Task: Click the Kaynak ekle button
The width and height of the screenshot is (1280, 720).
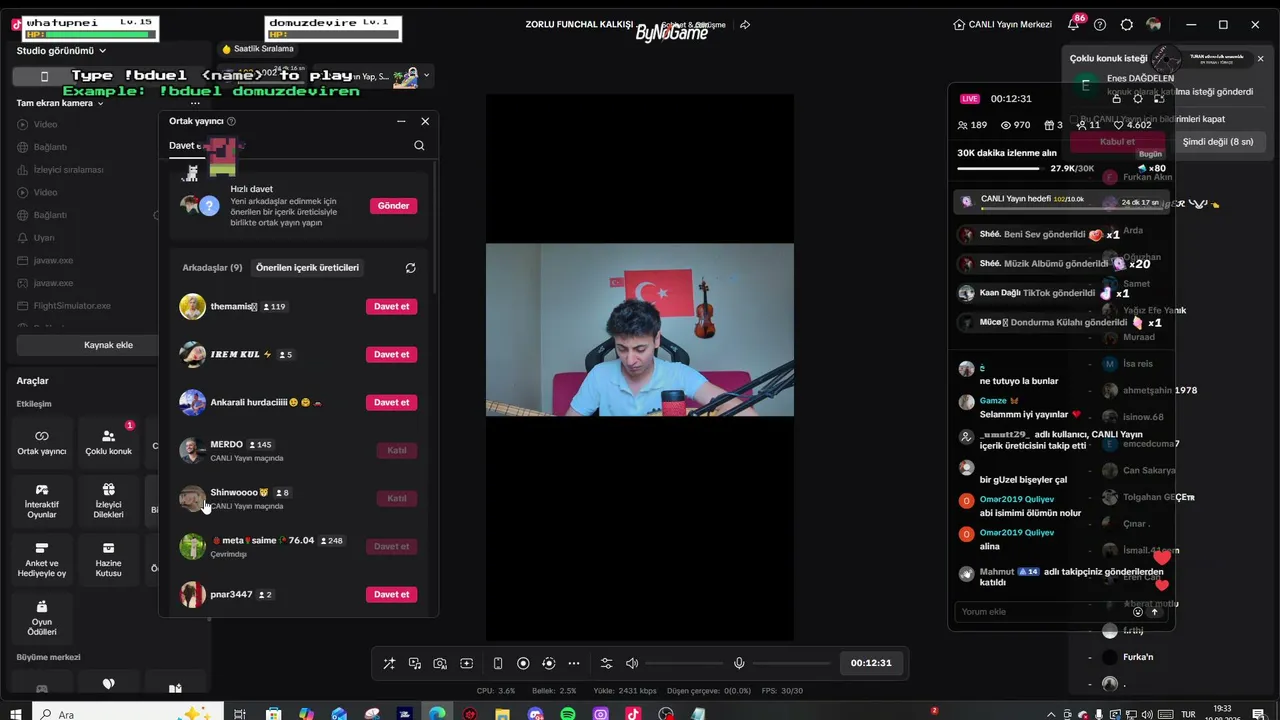Action: click(108, 345)
